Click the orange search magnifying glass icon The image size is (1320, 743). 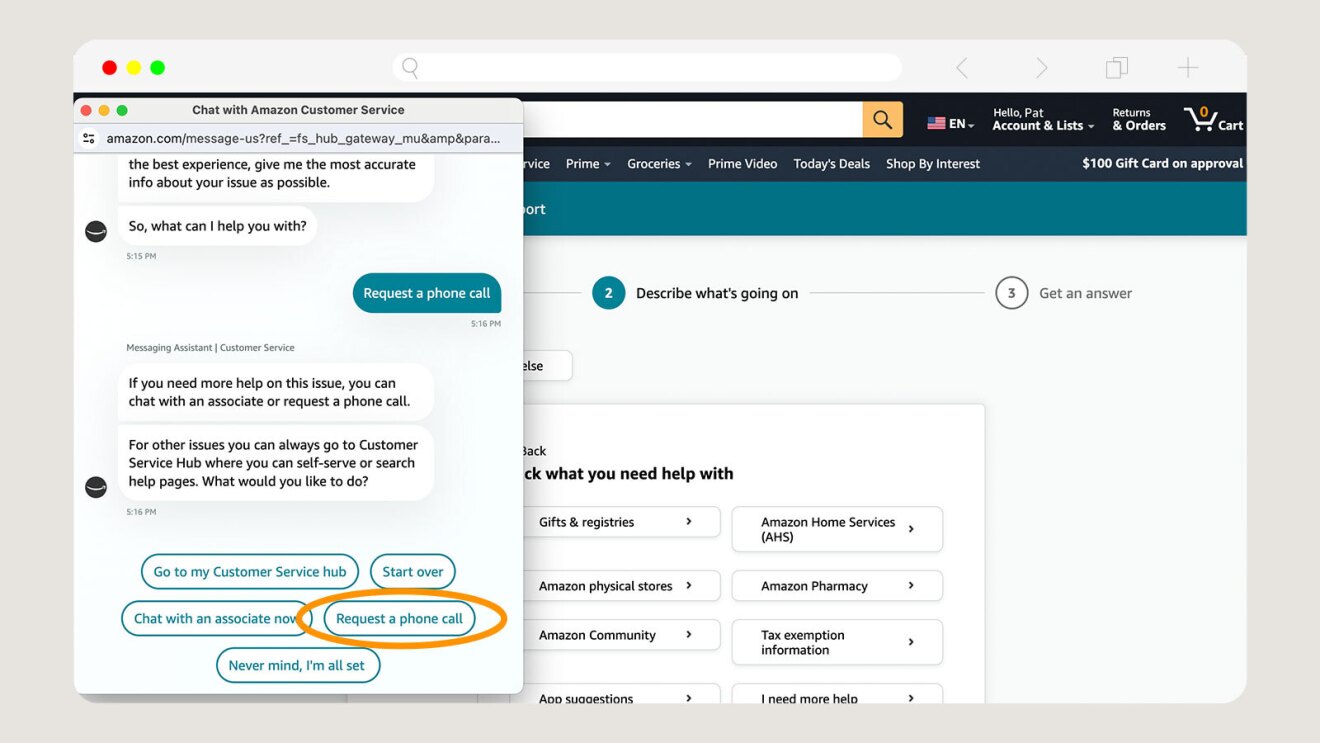882,119
